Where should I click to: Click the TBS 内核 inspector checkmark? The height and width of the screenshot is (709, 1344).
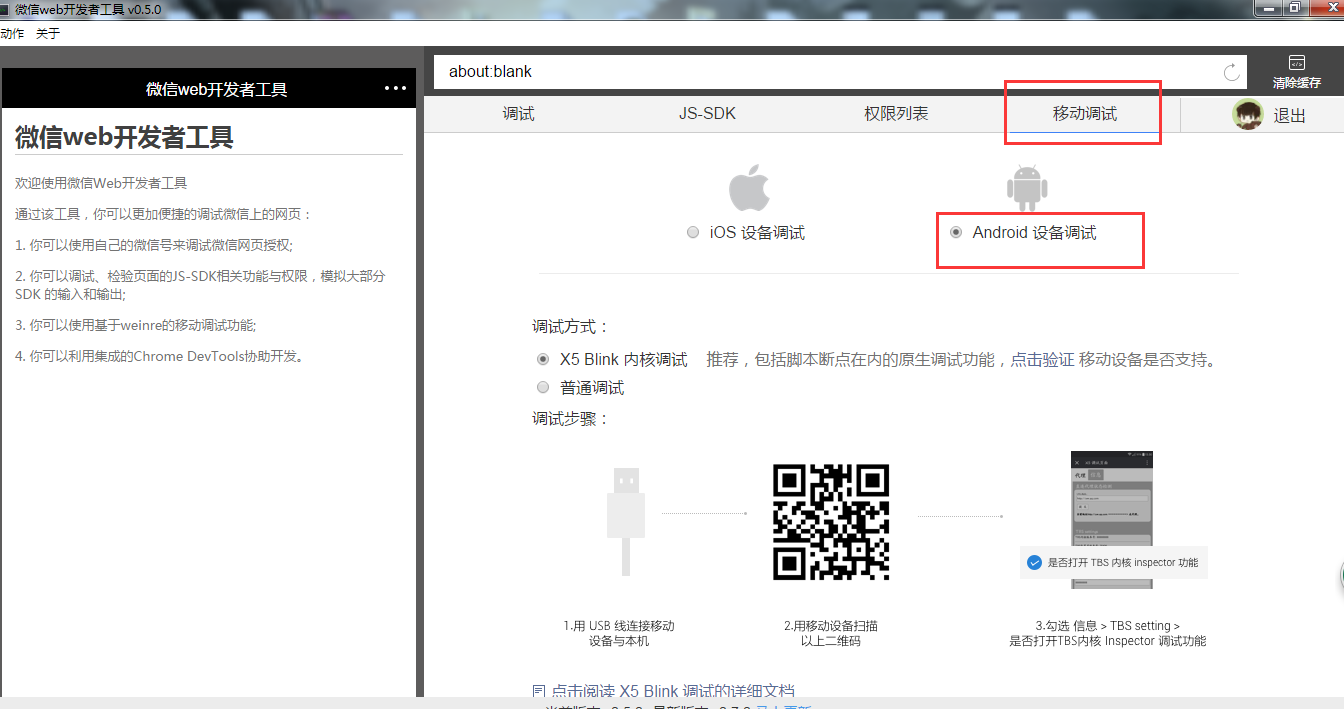click(x=1035, y=563)
